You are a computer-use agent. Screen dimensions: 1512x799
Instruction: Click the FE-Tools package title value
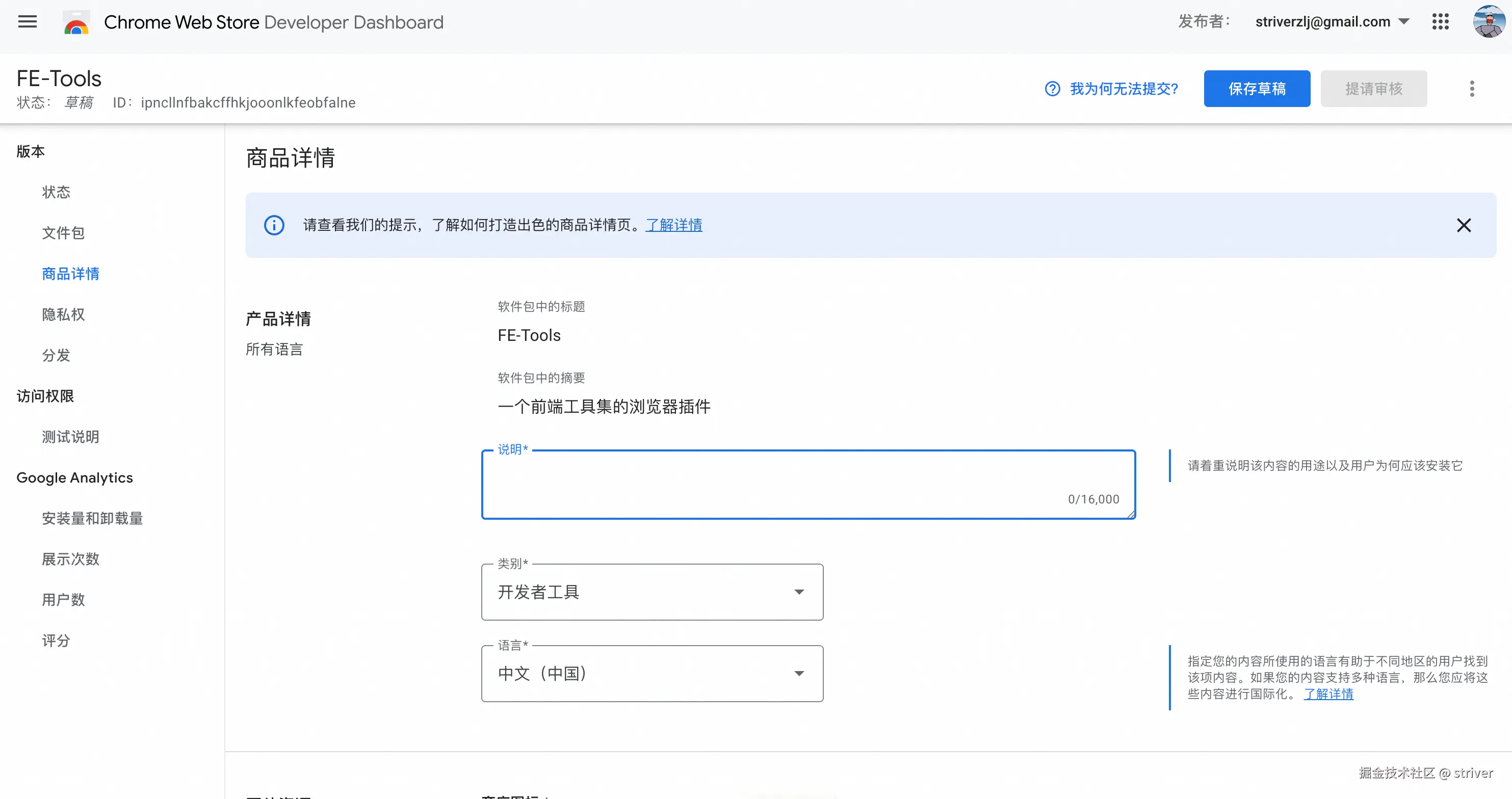coord(529,335)
